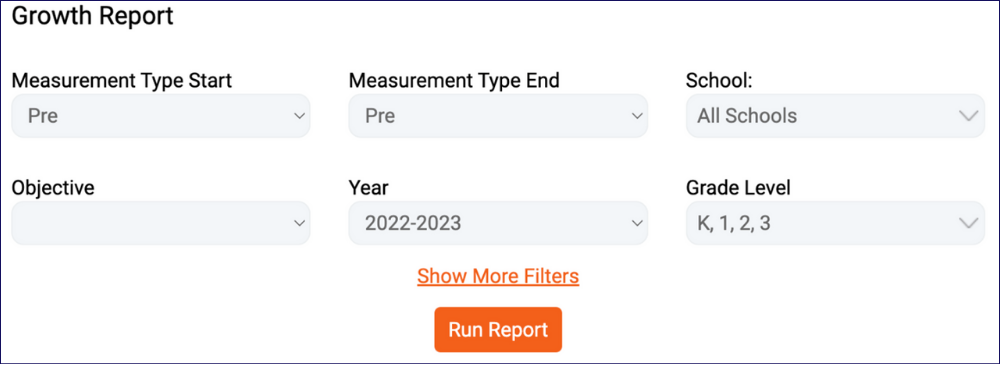
Task: Click the Measurement Type Start label
Action: (x=122, y=80)
